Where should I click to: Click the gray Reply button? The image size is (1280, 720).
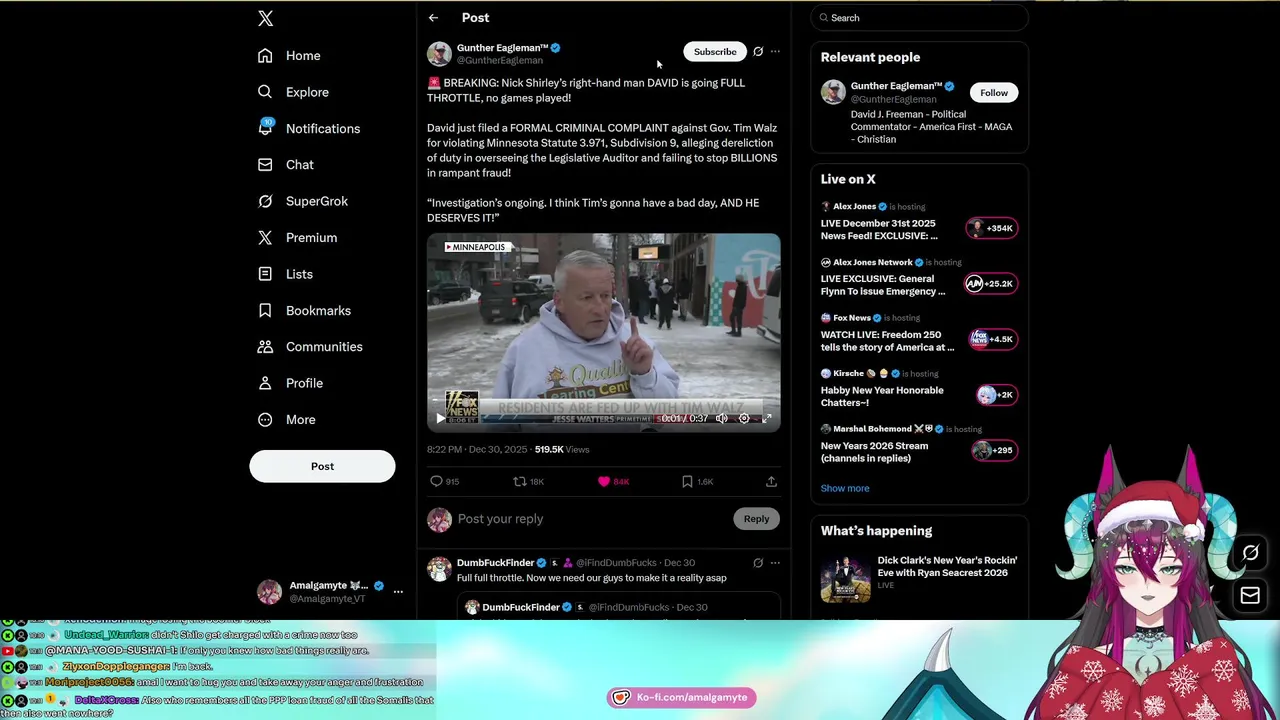pos(756,519)
